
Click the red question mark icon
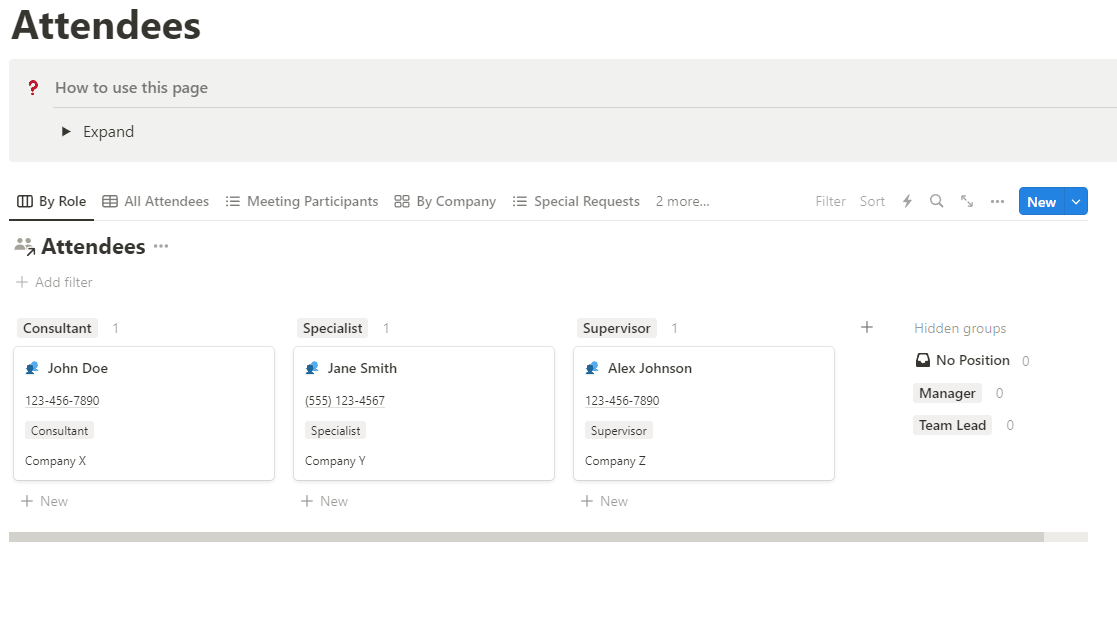tap(33, 88)
